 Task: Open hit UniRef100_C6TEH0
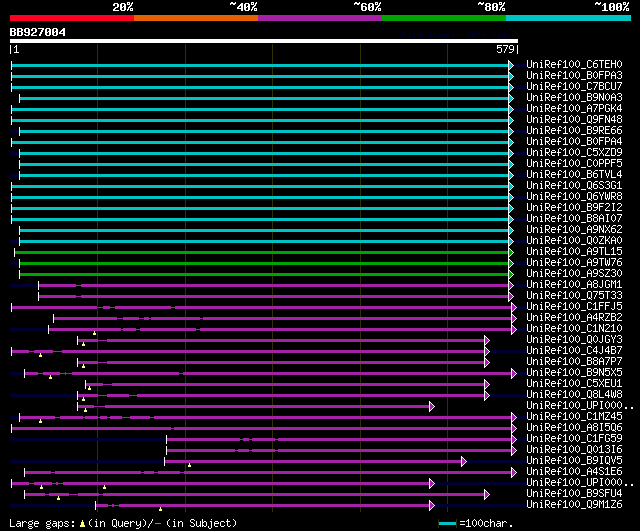[x=574, y=64]
